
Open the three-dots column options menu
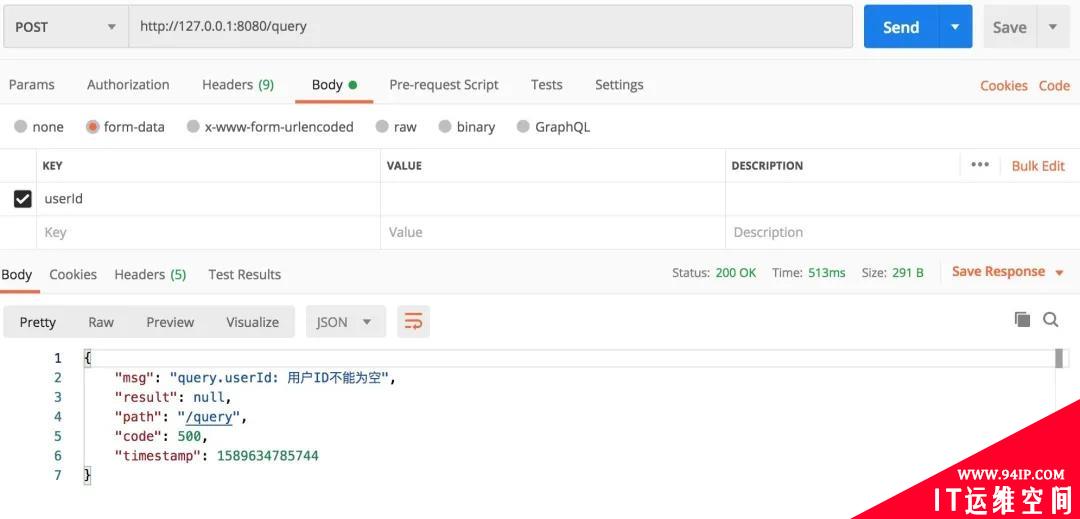(x=979, y=165)
